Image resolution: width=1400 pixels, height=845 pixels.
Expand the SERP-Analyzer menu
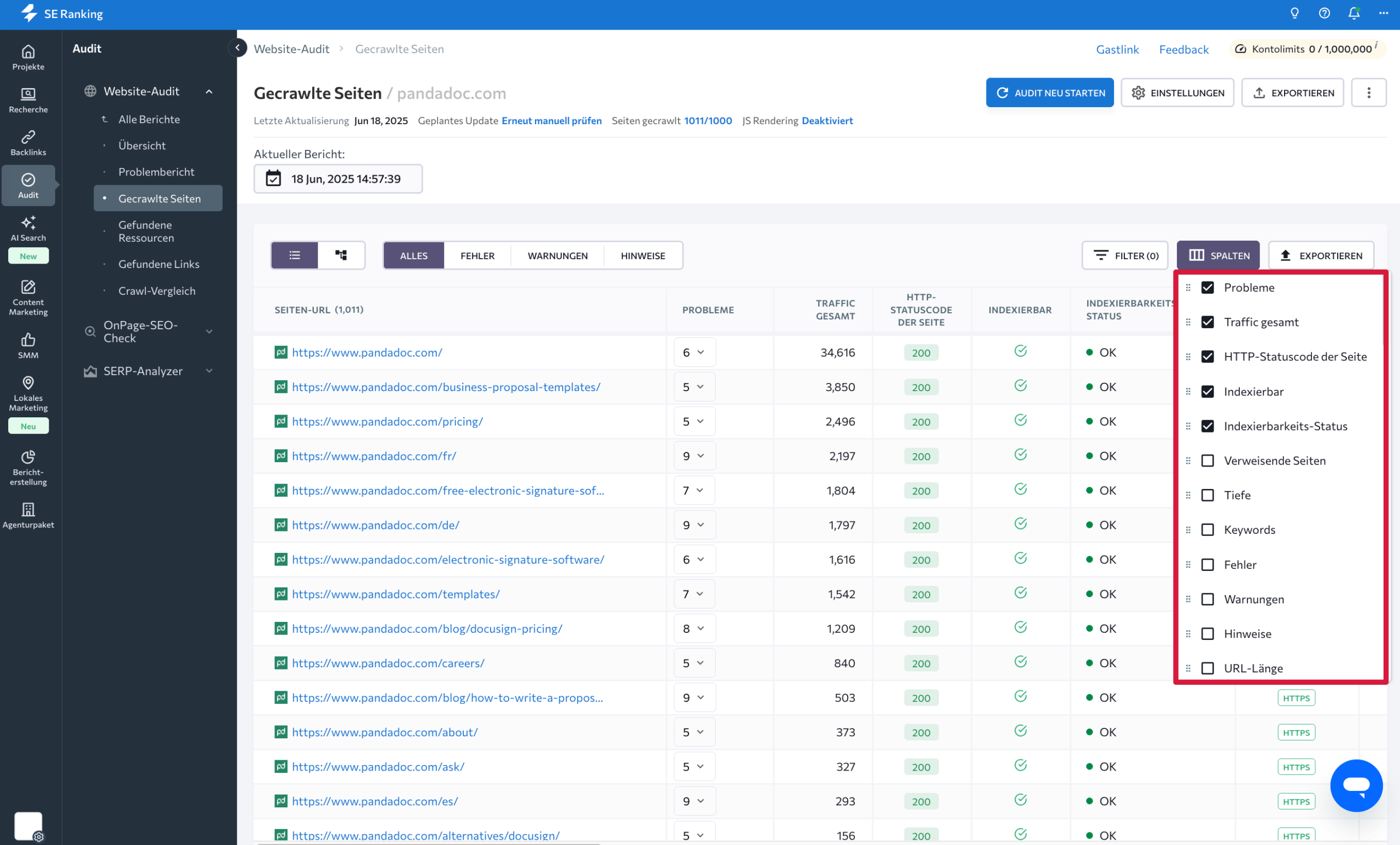point(209,371)
